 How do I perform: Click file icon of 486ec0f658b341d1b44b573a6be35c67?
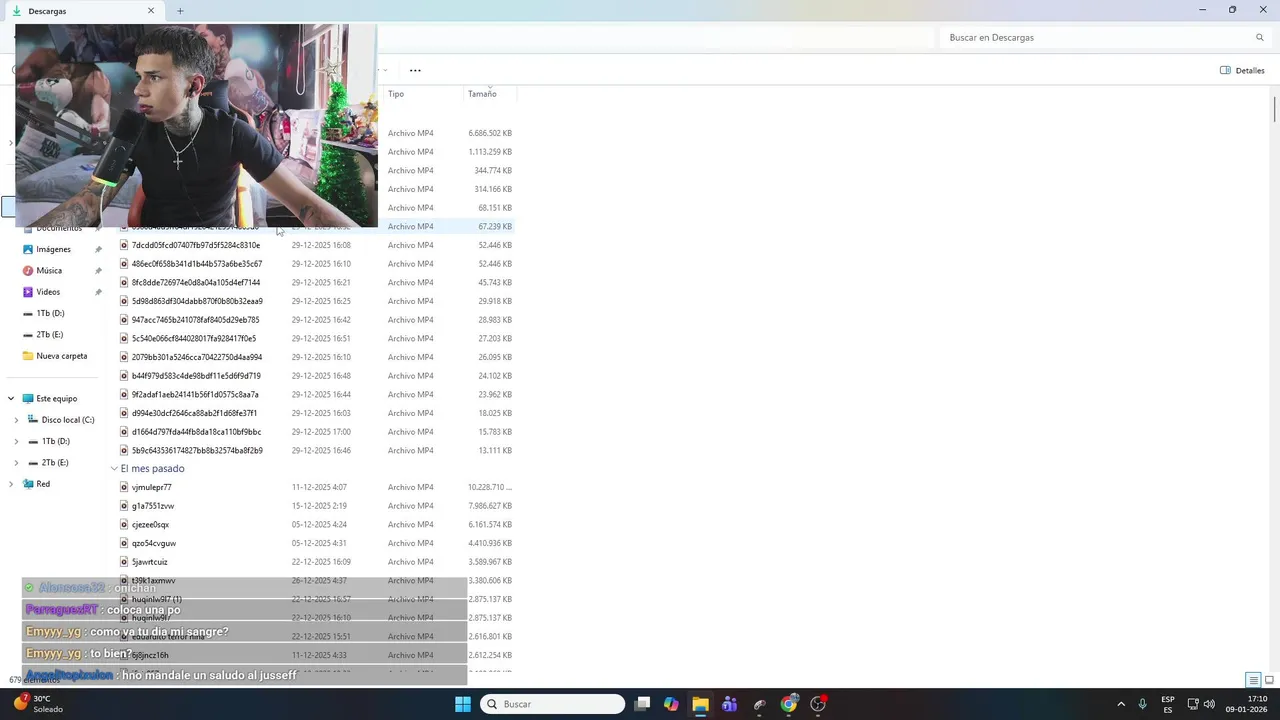pyautogui.click(x=124, y=264)
